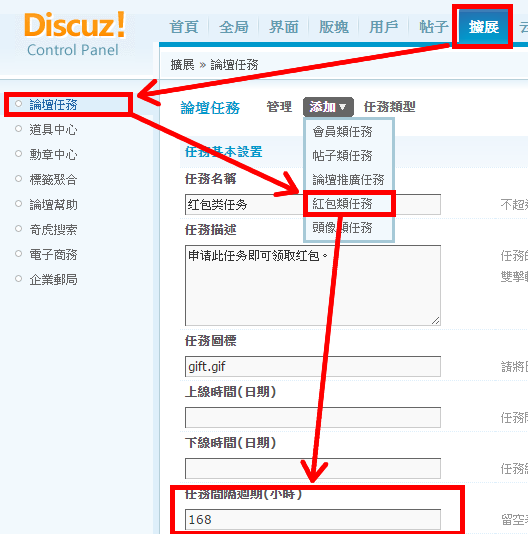Choose 論壇推廣任務 from the dropdown

(x=348, y=179)
